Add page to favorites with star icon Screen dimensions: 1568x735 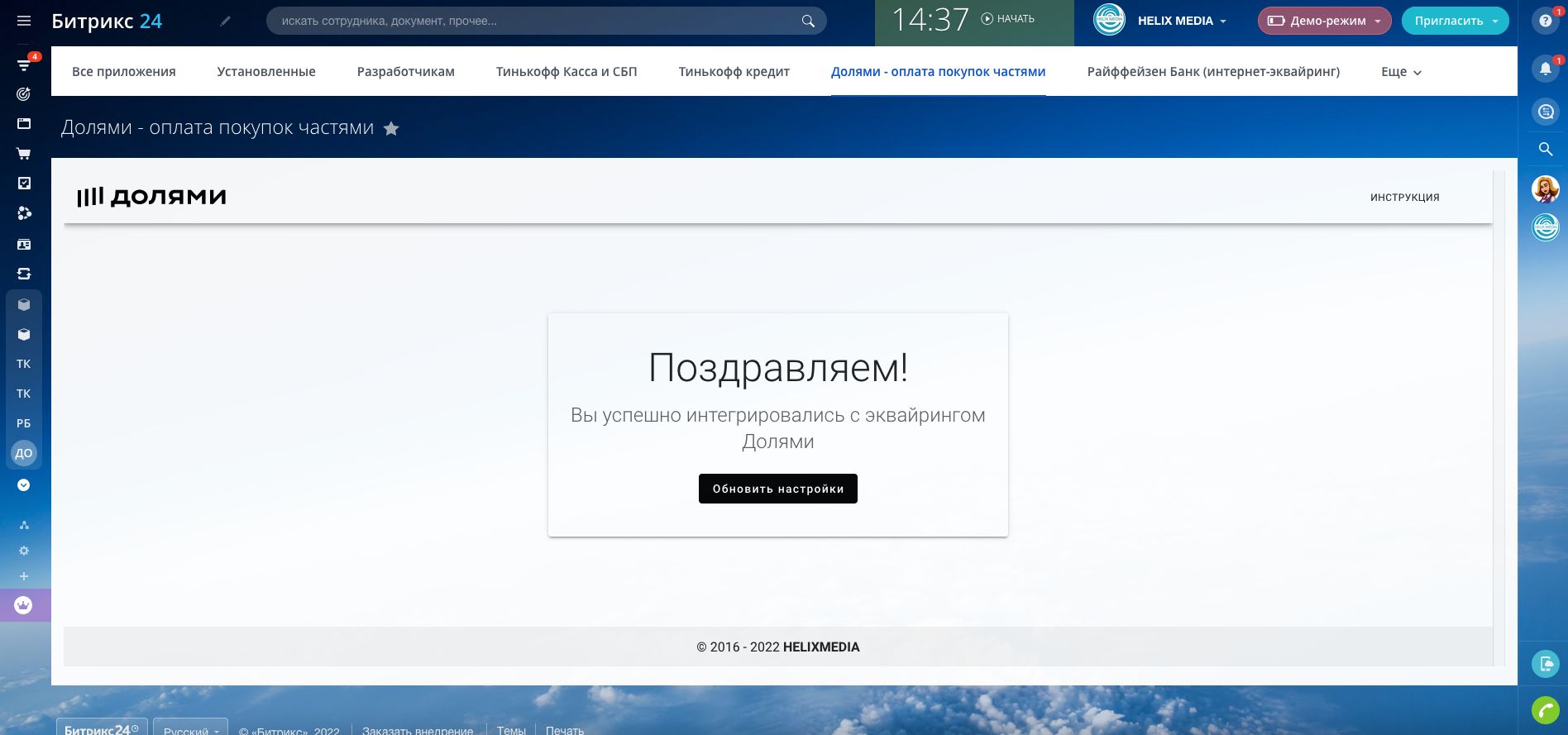pyautogui.click(x=392, y=128)
